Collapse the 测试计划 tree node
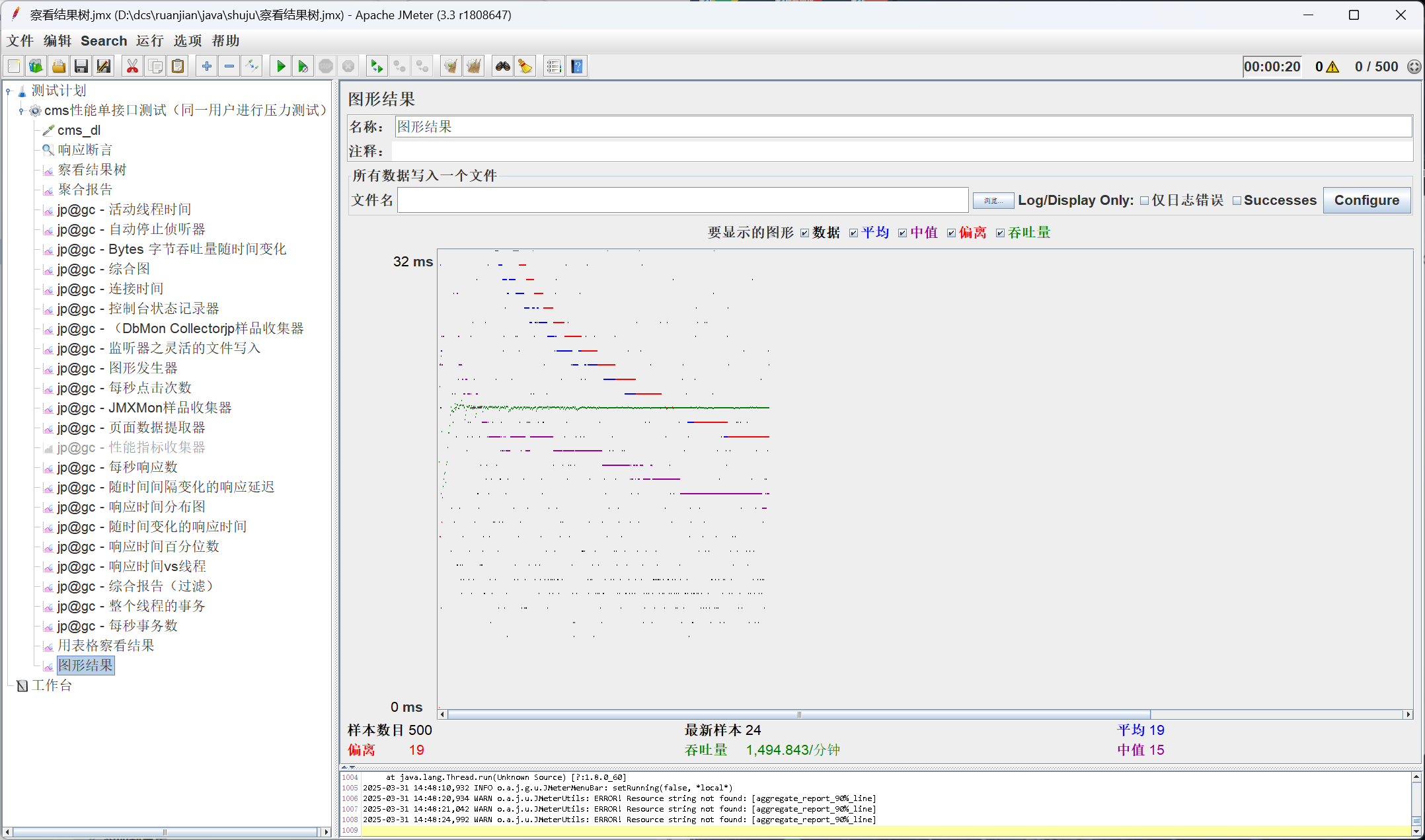1425x840 pixels. point(9,91)
